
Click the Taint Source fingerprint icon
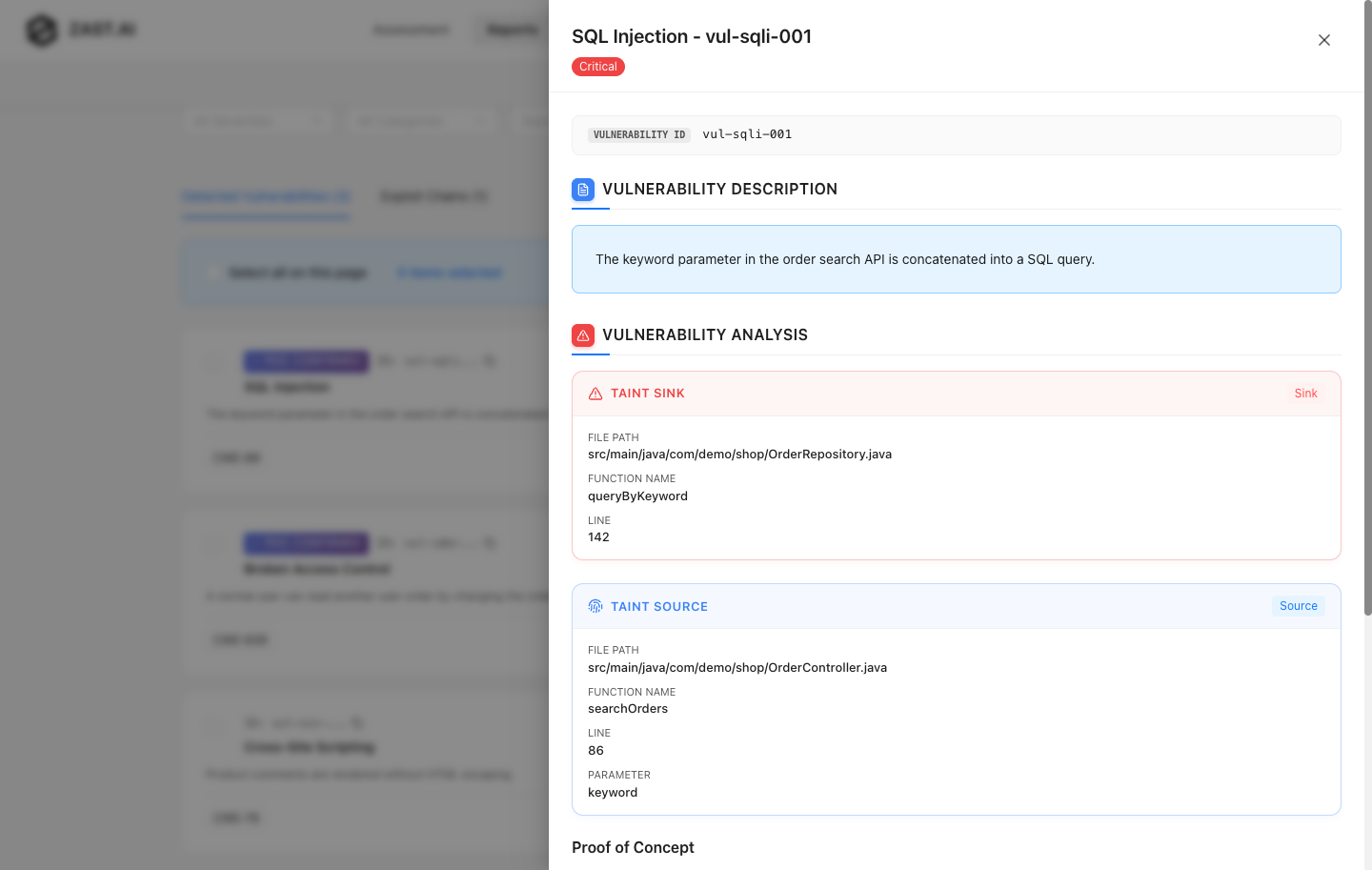tap(595, 606)
